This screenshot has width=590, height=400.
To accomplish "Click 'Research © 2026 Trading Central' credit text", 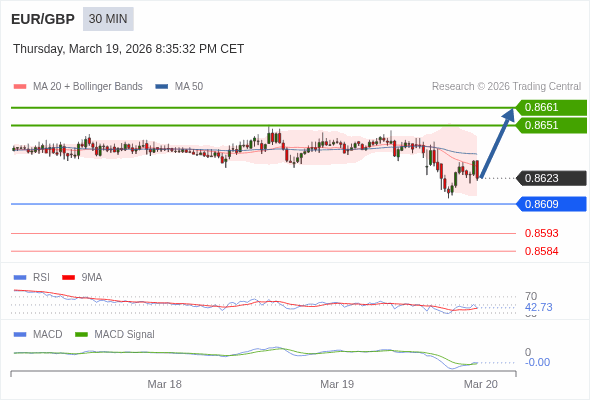I will (506, 87).
